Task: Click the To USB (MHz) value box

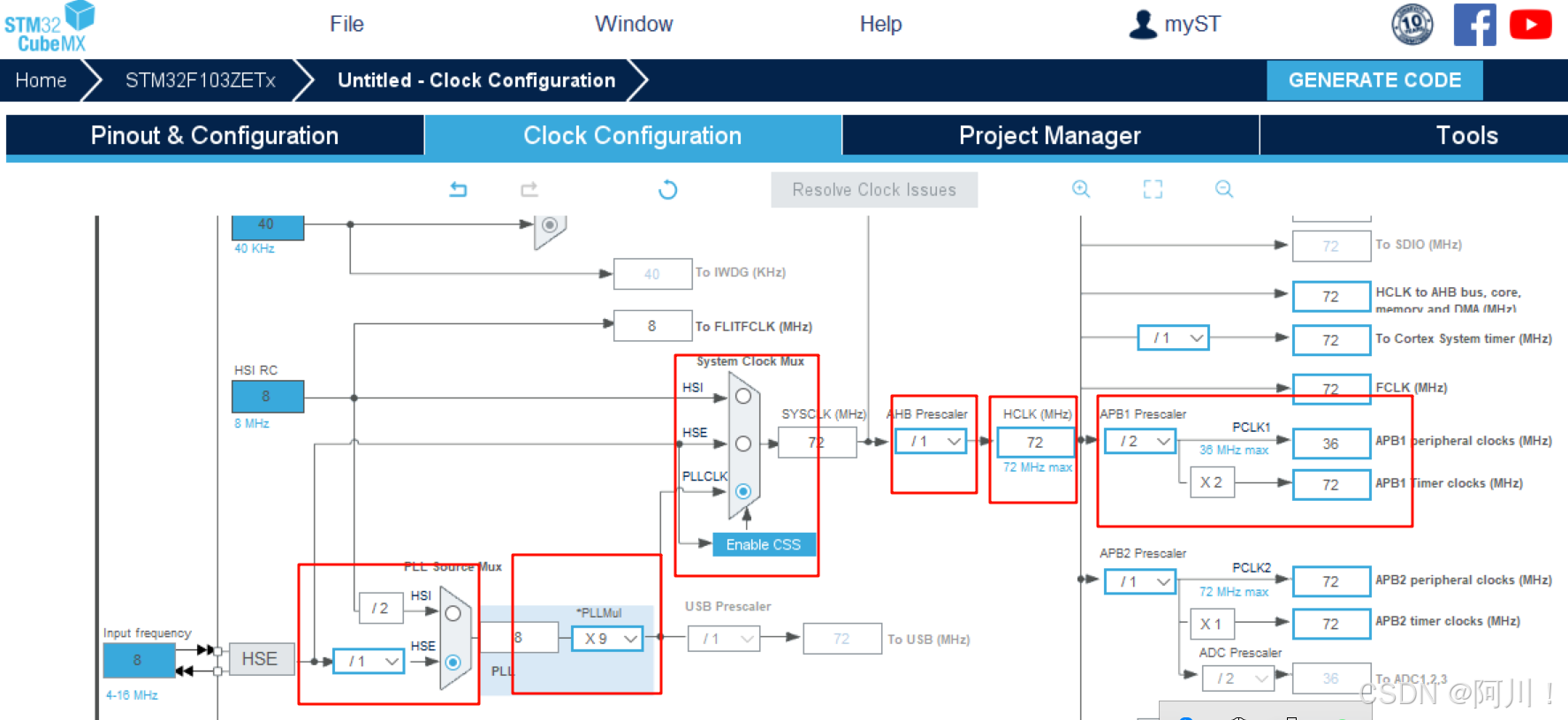Action: click(841, 639)
